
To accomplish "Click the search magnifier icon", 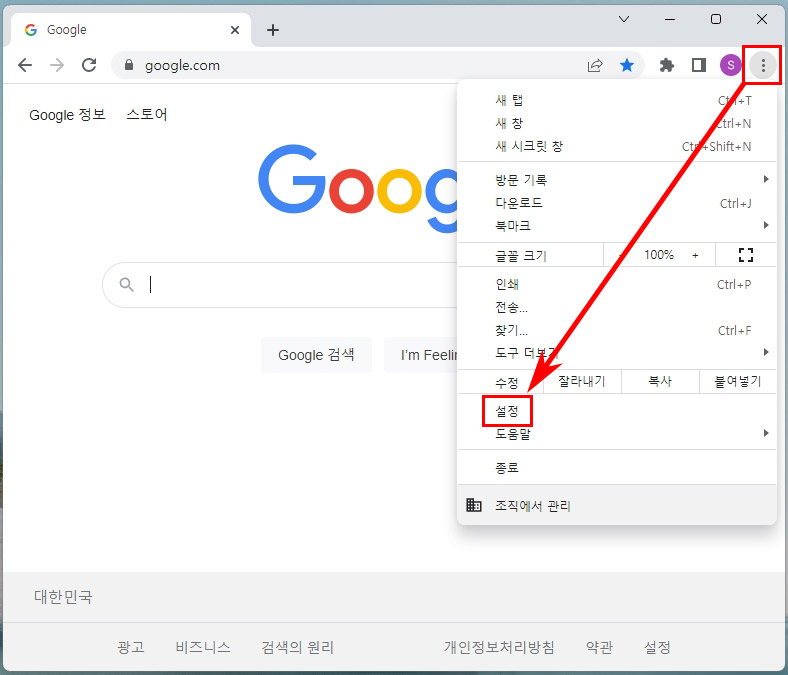I will pyautogui.click(x=127, y=284).
